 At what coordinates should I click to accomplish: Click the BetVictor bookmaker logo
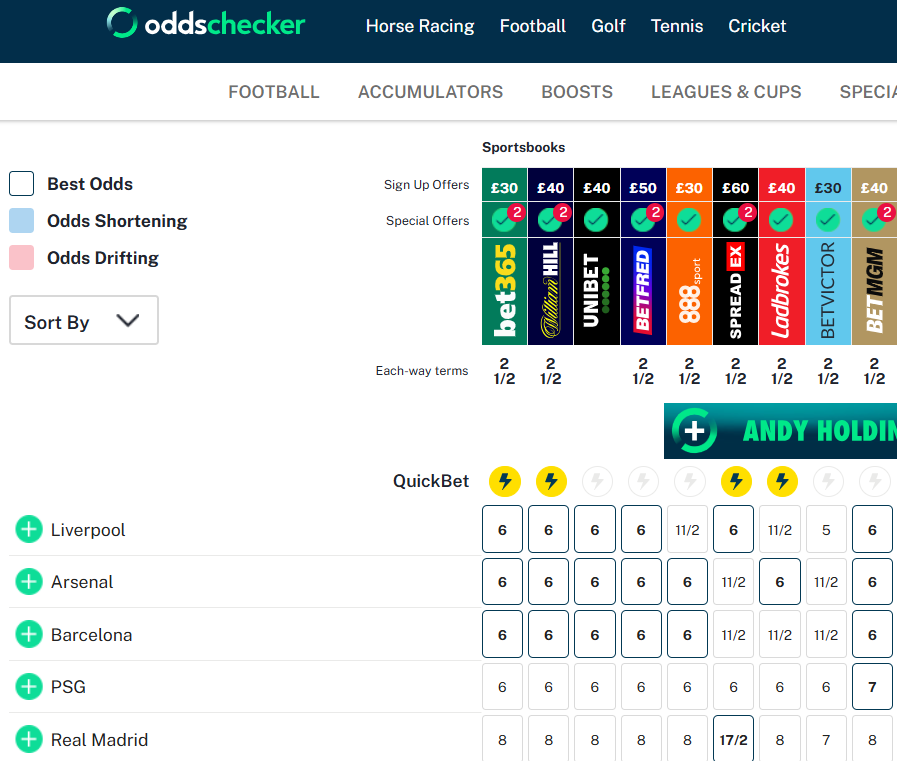pos(828,291)
